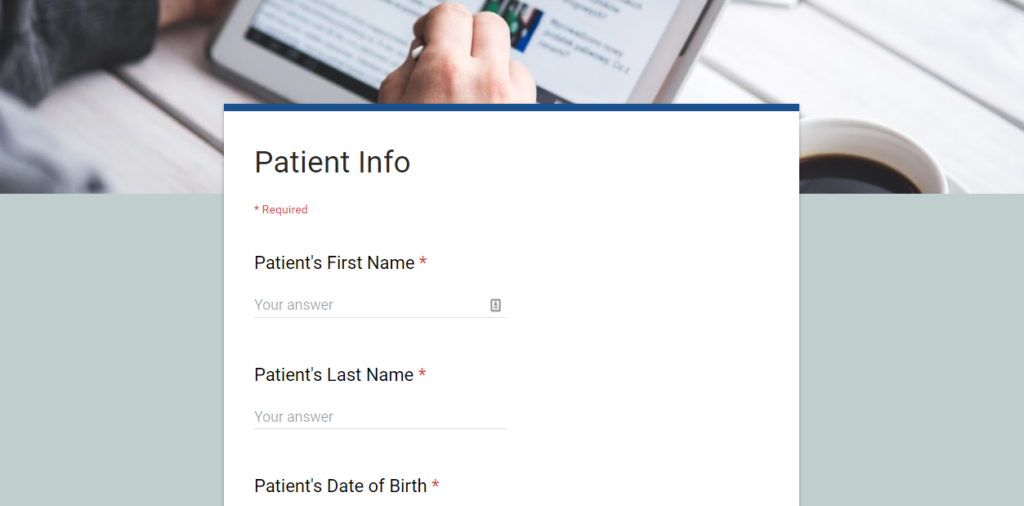Viewport: 1024px width, 506px height.
Task: Click the dark blue bar atop the form
Action: [x=511, y=107]
